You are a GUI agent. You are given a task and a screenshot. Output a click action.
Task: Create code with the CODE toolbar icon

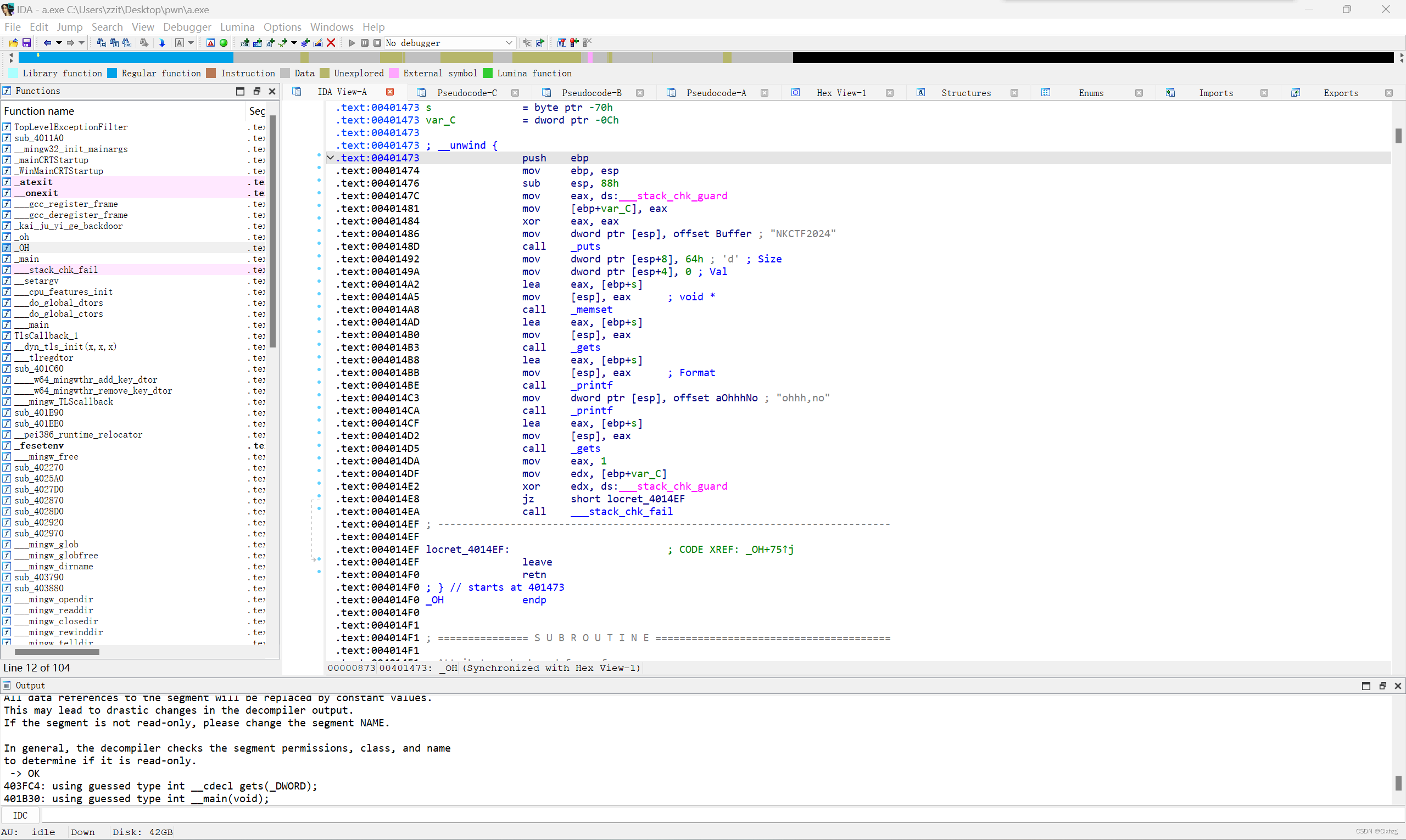[x=245, y=42]
